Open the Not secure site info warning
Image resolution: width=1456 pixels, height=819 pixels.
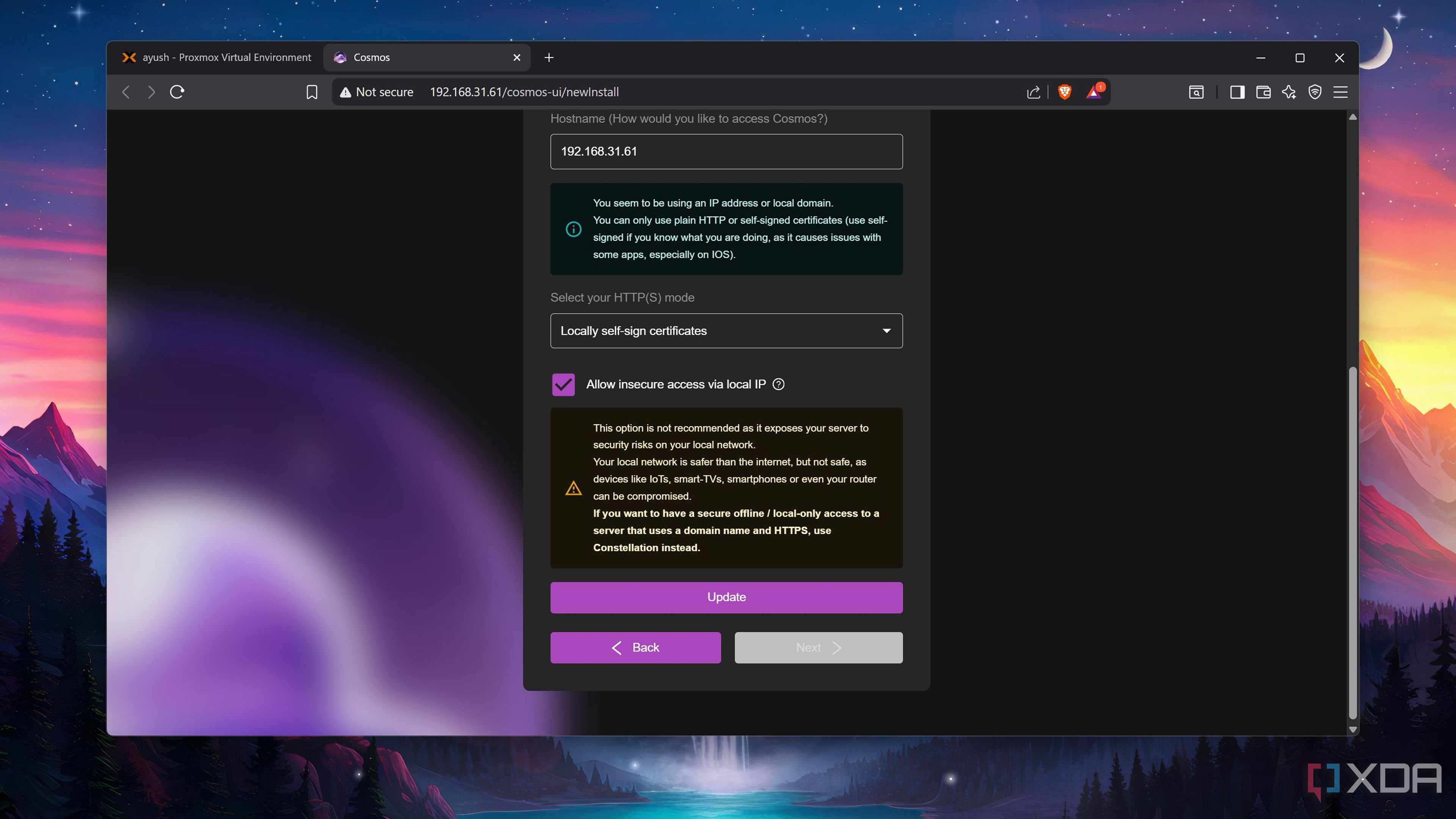[x=377, y=92]
